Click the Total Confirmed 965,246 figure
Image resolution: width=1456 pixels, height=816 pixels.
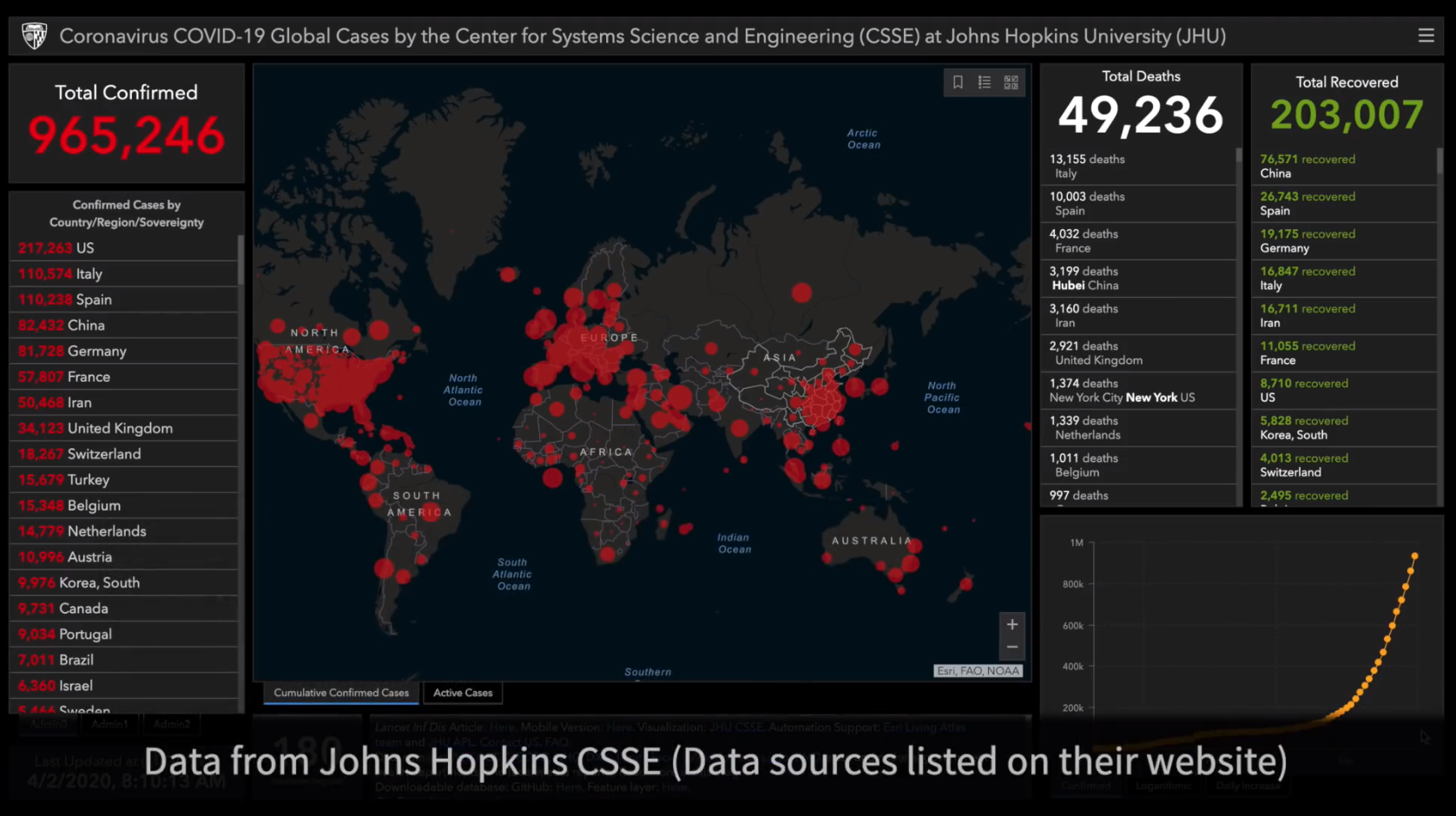click(127, 135)
